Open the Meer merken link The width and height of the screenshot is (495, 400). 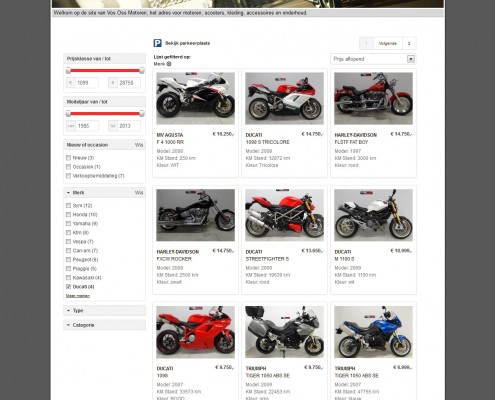click(x=78, y=296)
